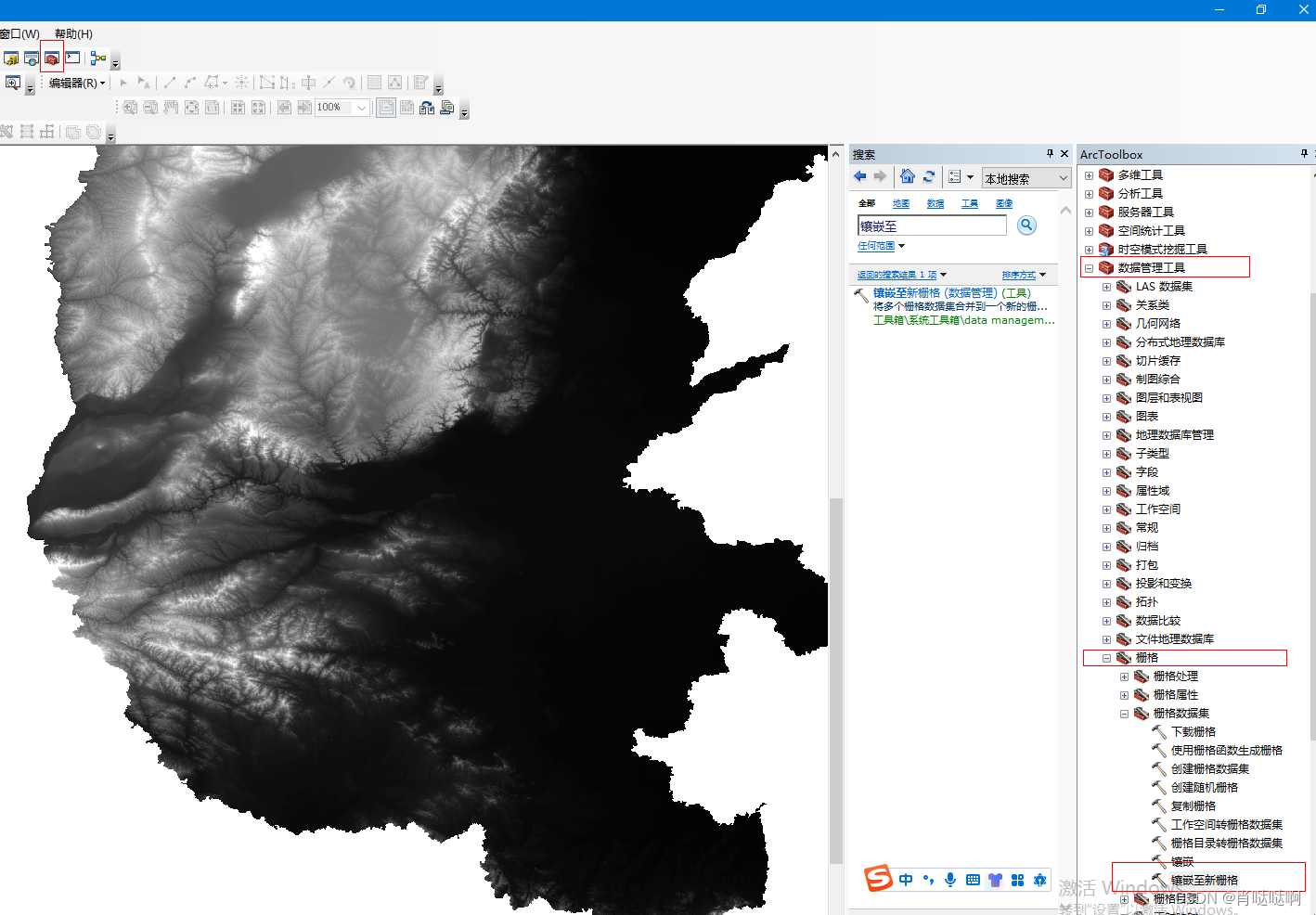
Task: Click the back arrow in the search panel
Action: (859, 176)
